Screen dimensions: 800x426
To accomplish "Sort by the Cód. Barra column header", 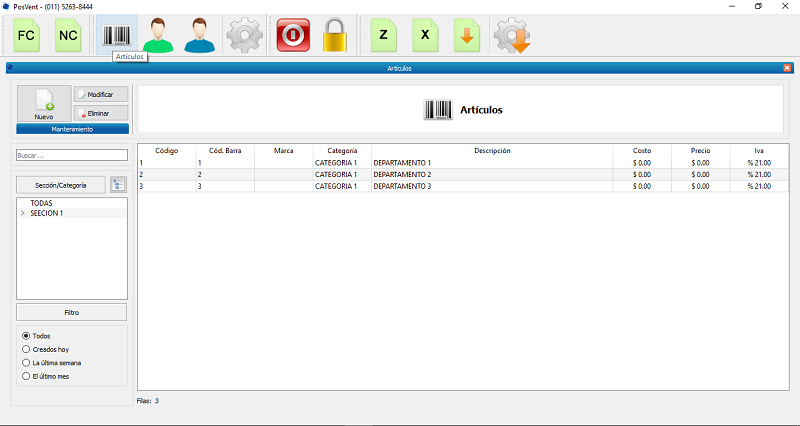I will [x=225, y=151].
